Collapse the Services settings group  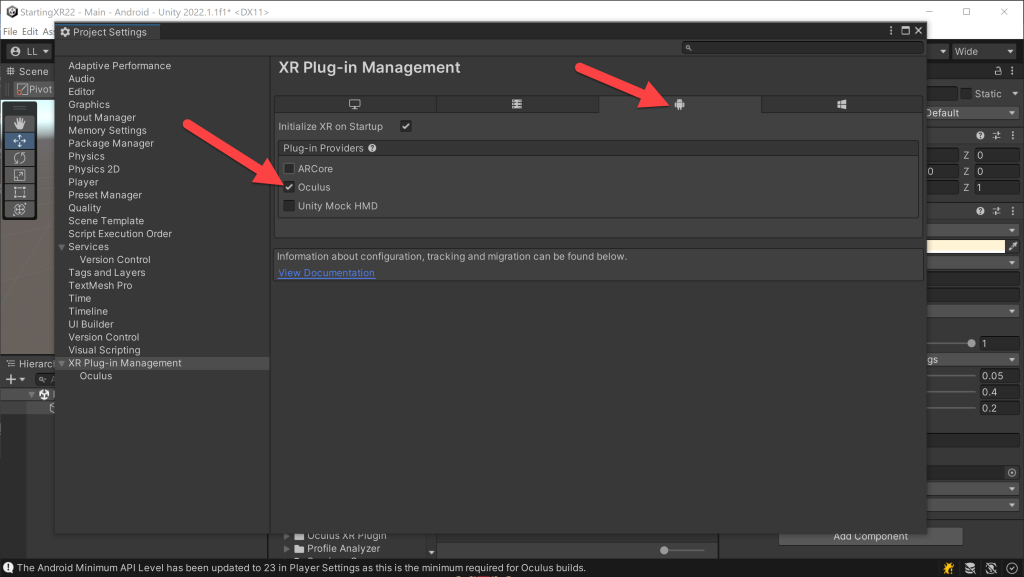tap(61, 247)
